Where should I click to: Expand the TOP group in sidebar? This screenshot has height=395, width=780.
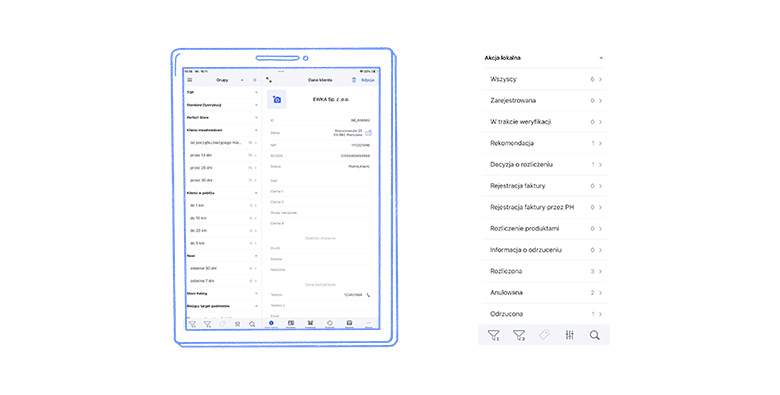click(x=222, y=93)
